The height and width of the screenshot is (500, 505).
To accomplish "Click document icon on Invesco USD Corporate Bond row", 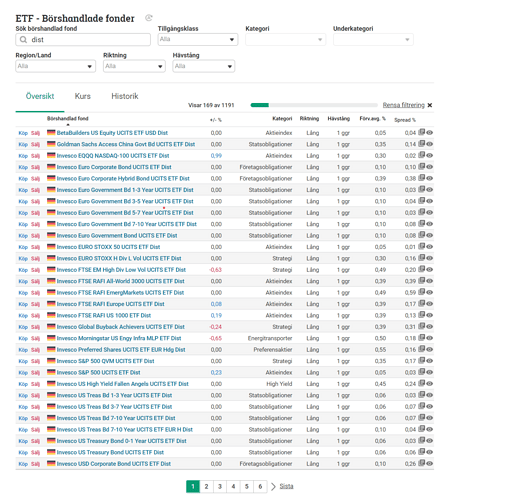I will pyautogui.click(x=421, y=463).
